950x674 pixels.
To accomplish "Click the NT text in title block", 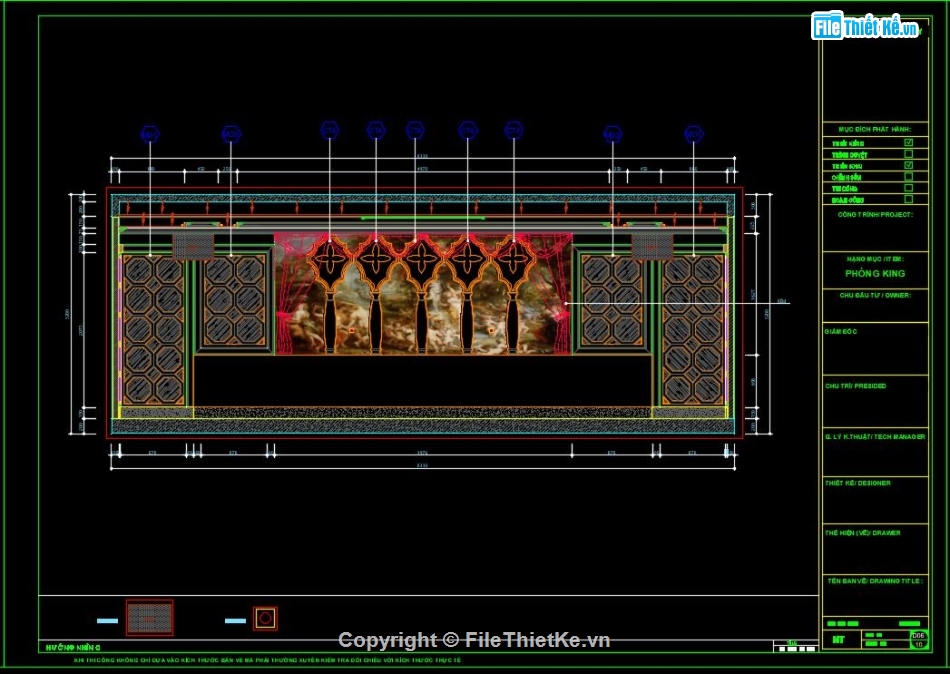I will click(x=839, y=639).
